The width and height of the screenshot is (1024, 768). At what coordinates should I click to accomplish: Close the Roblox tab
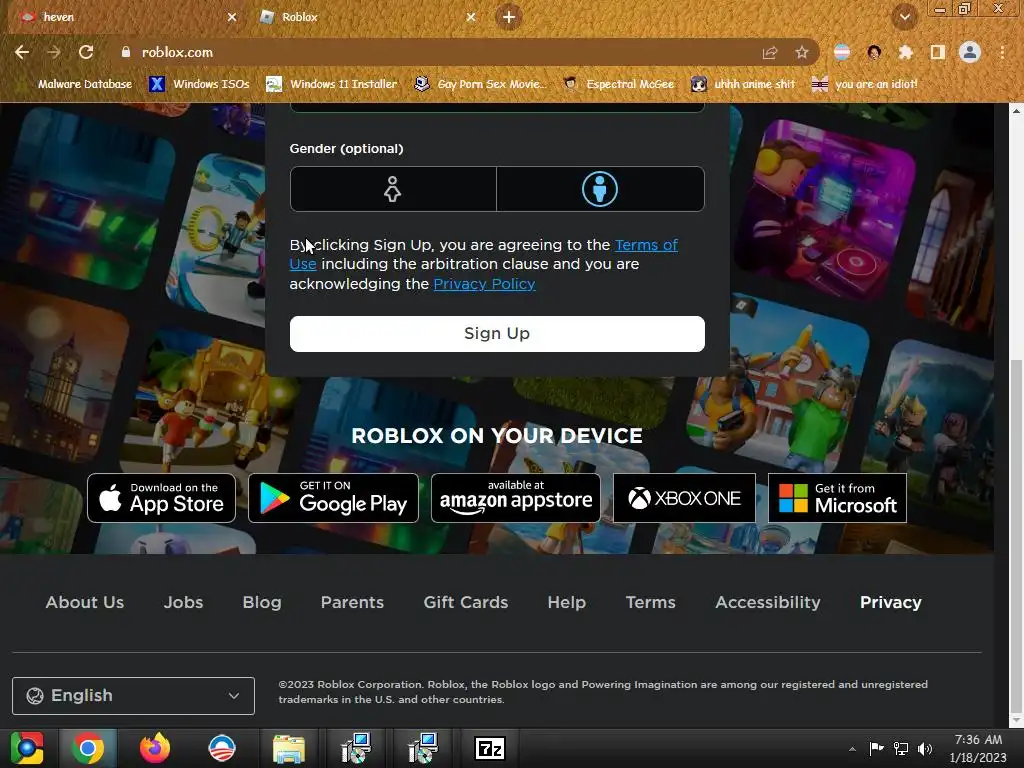471,17
